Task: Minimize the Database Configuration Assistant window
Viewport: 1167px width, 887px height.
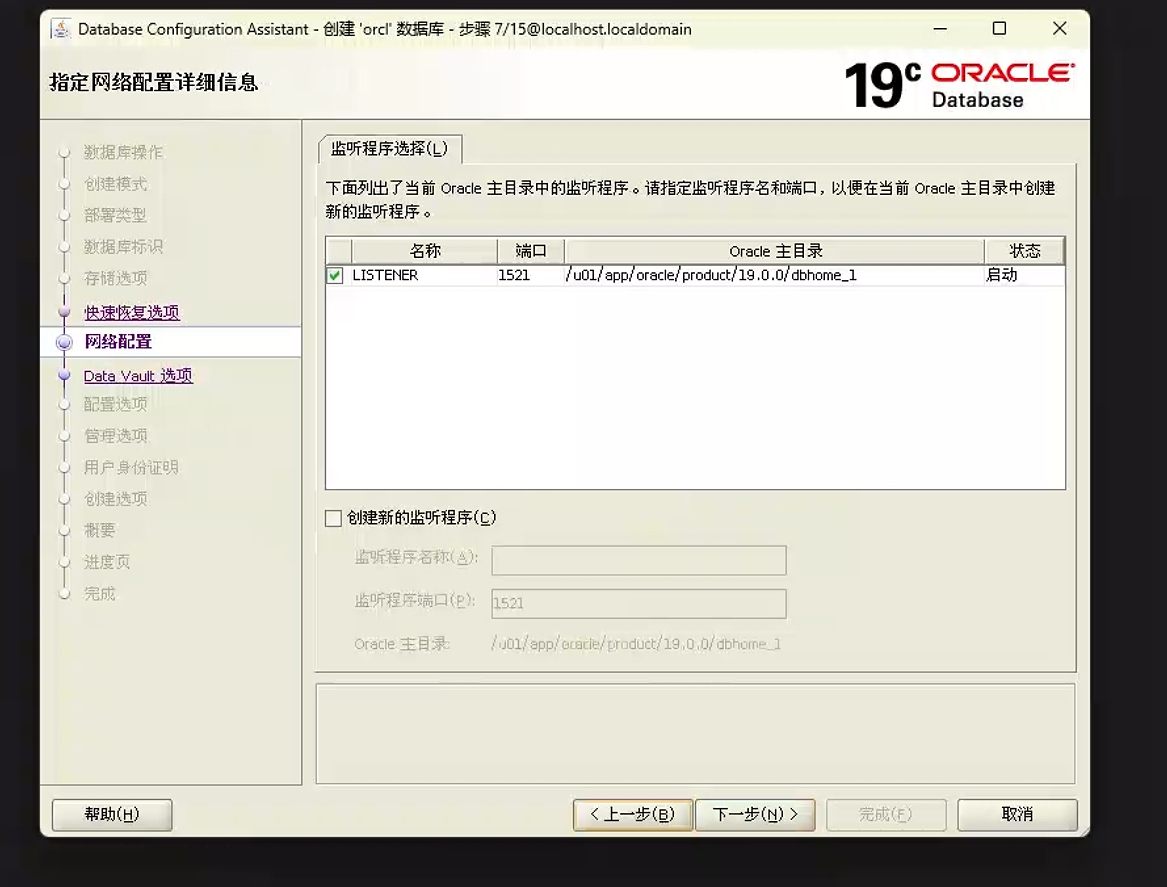Action: pos(941,29)
